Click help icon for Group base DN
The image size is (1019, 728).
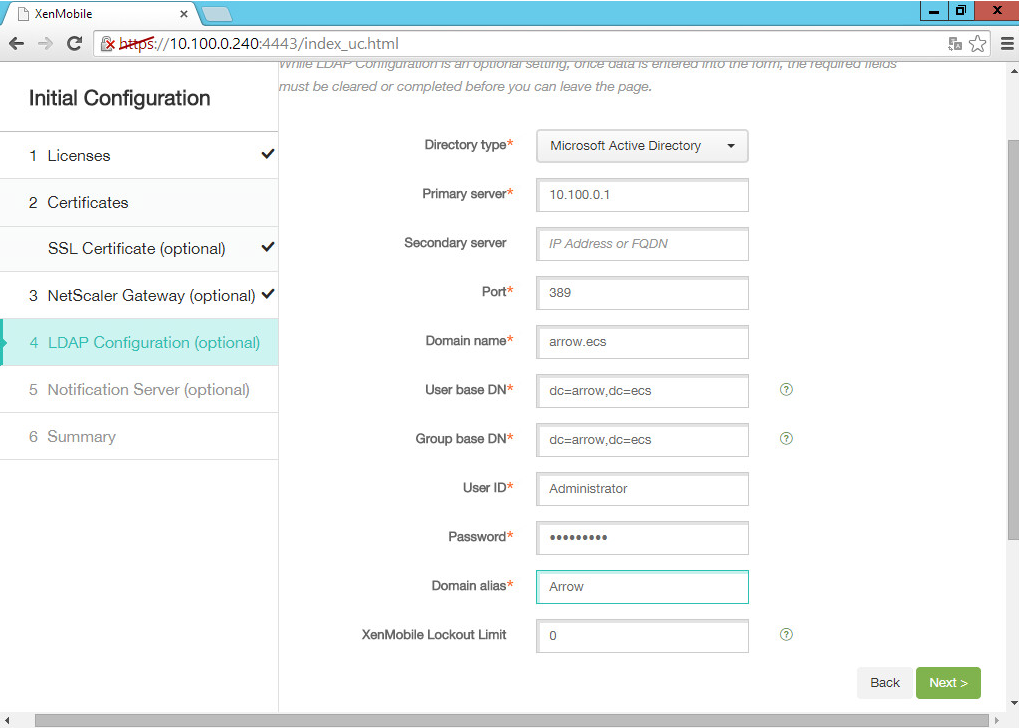click(x=786, y=438)
